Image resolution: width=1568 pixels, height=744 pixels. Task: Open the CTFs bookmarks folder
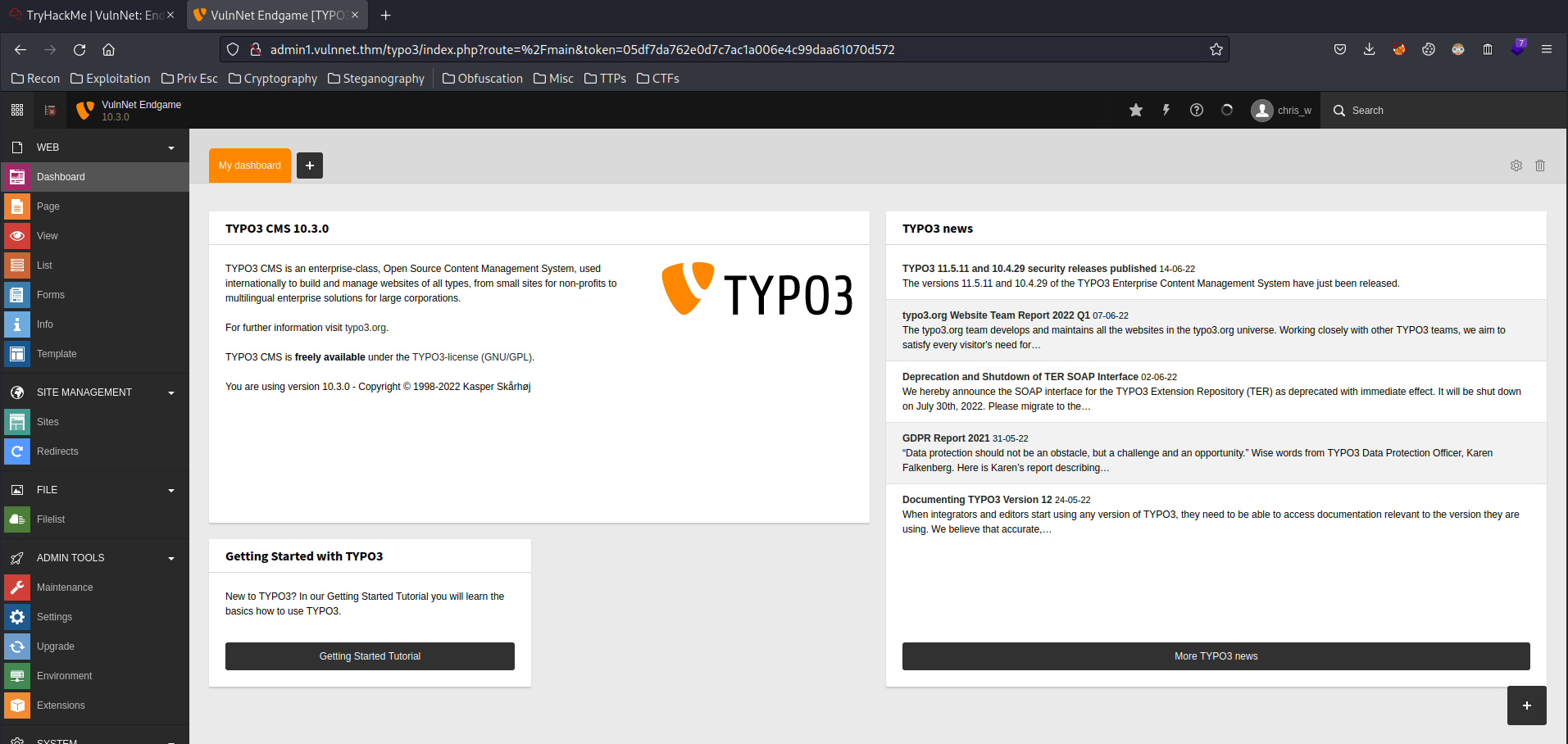tap(658, 79)
